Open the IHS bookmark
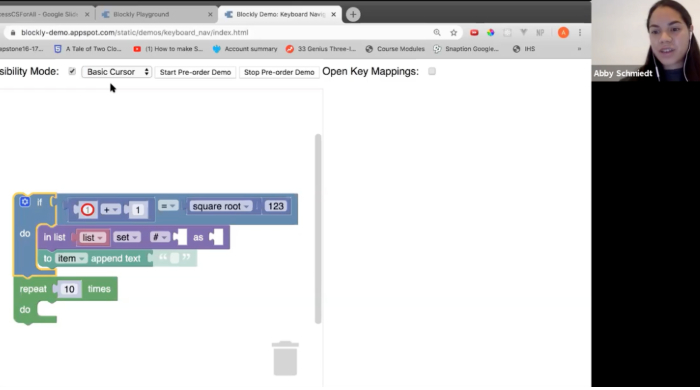This screenshot has width=700, height=390. 524,49
